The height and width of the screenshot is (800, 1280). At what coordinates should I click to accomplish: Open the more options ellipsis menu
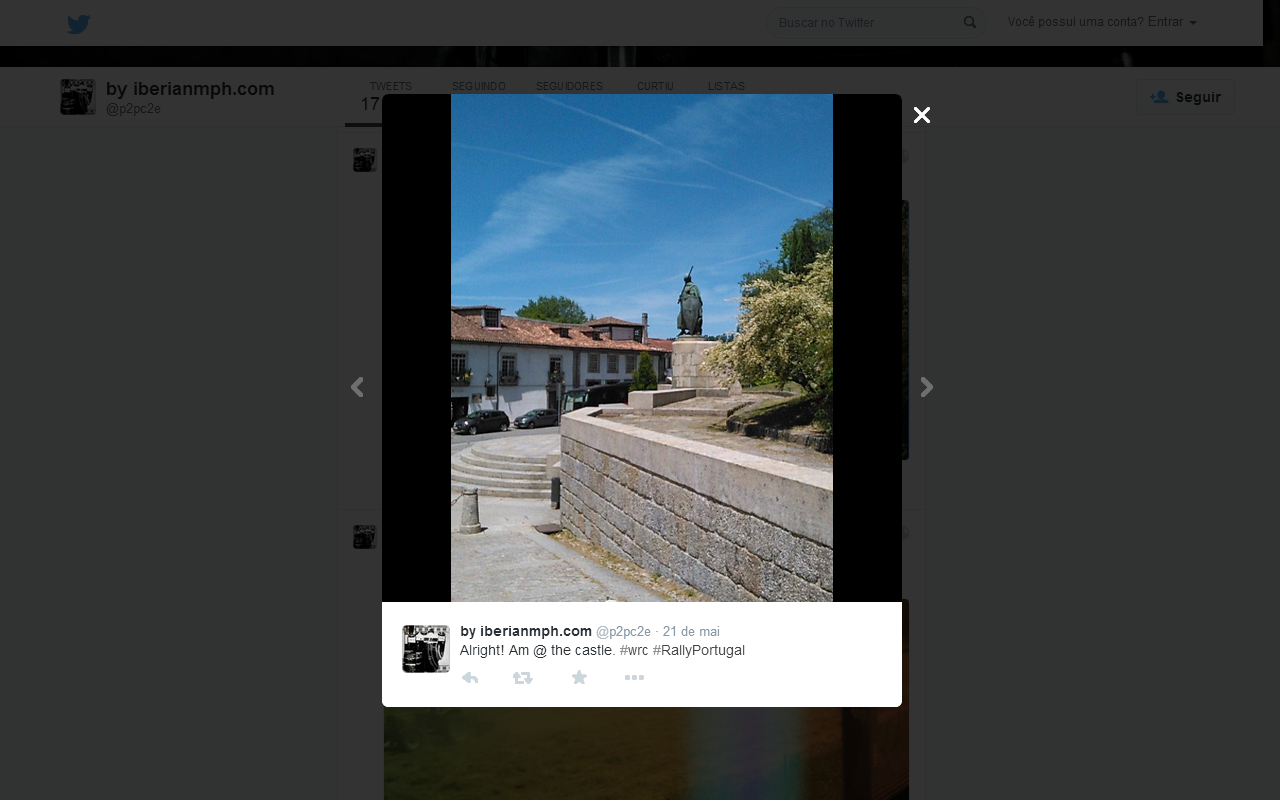tap(634, 678)
